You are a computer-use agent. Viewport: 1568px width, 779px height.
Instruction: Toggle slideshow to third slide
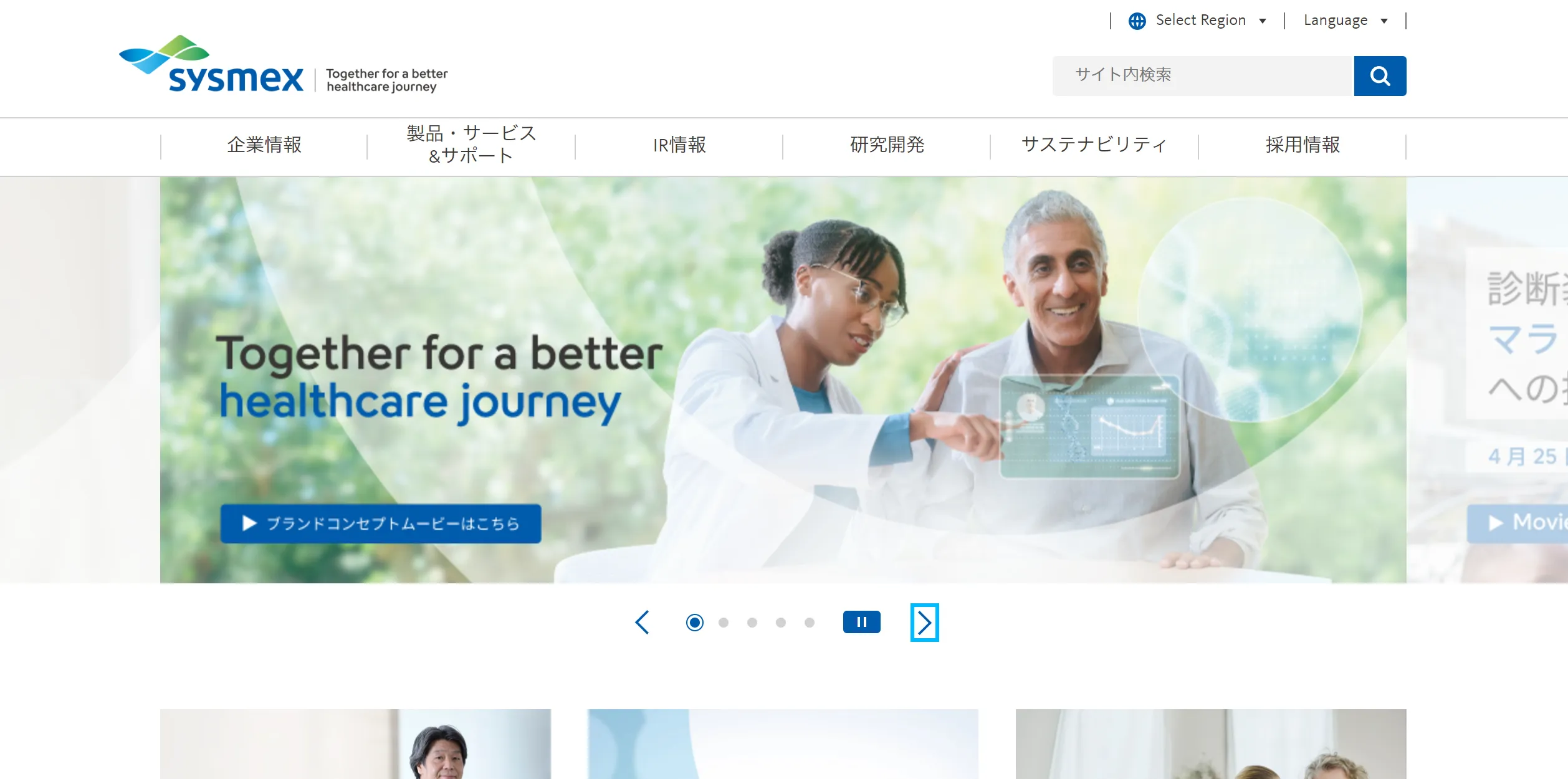753,622
